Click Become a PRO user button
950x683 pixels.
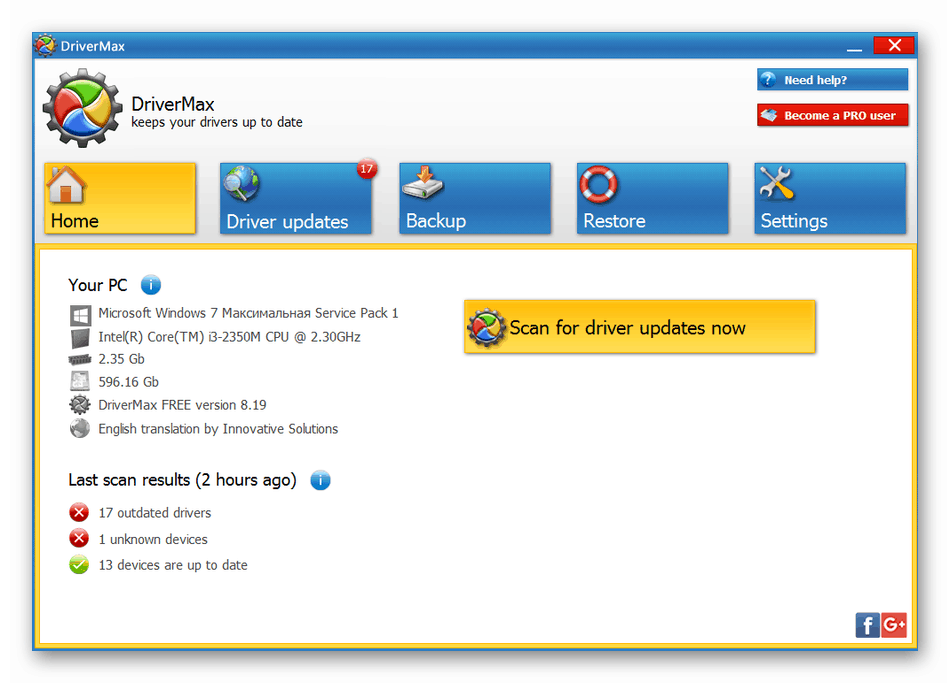pos(832,115)
